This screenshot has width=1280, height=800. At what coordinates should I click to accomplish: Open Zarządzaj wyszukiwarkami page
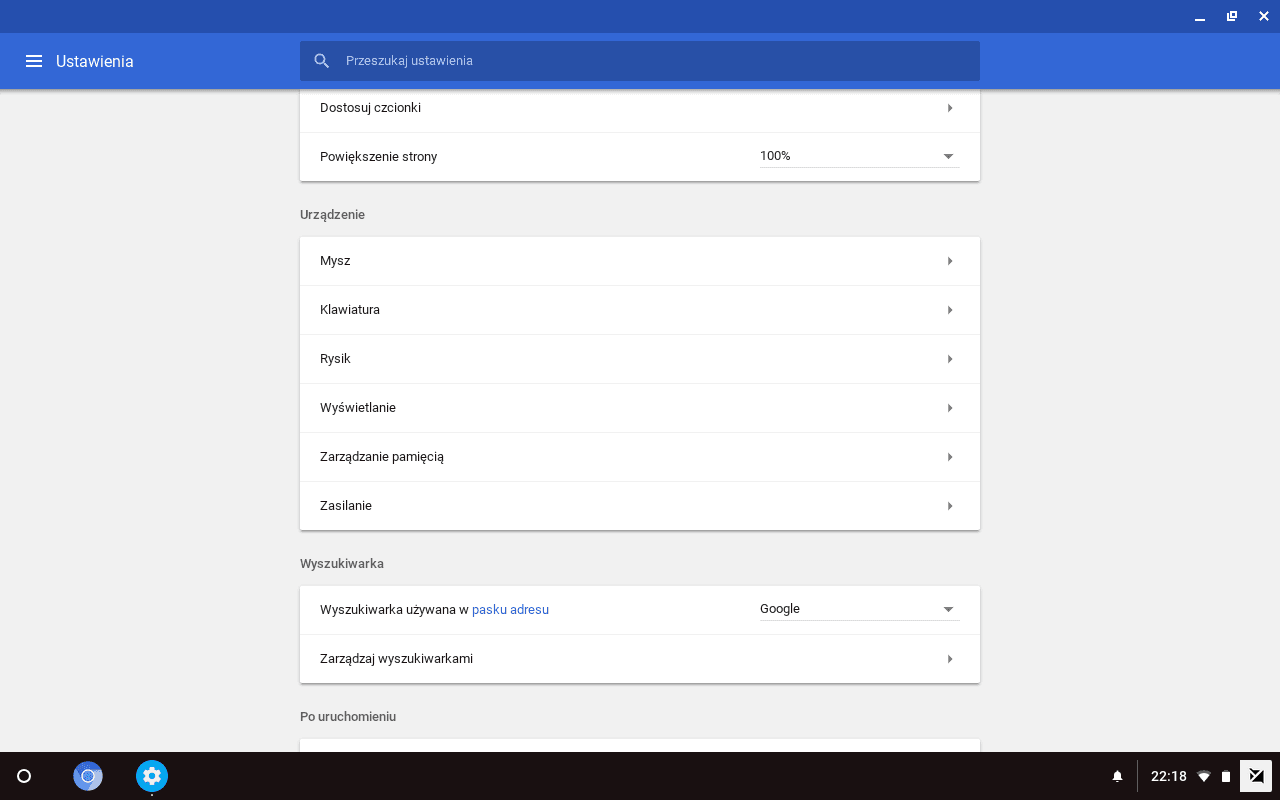[640, 659]
